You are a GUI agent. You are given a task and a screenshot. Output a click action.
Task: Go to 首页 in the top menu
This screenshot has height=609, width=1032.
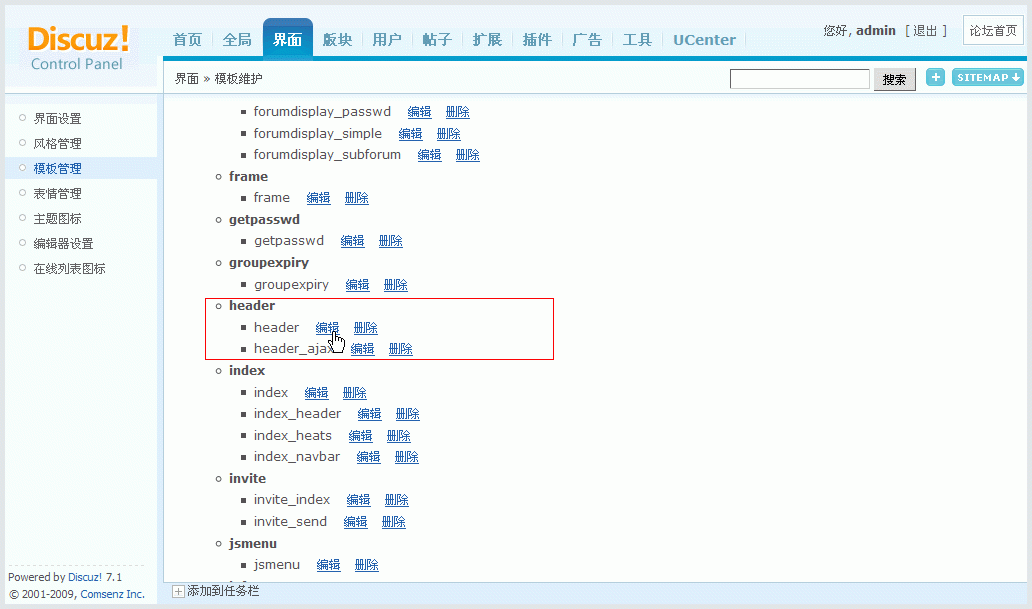coord(187,40)
